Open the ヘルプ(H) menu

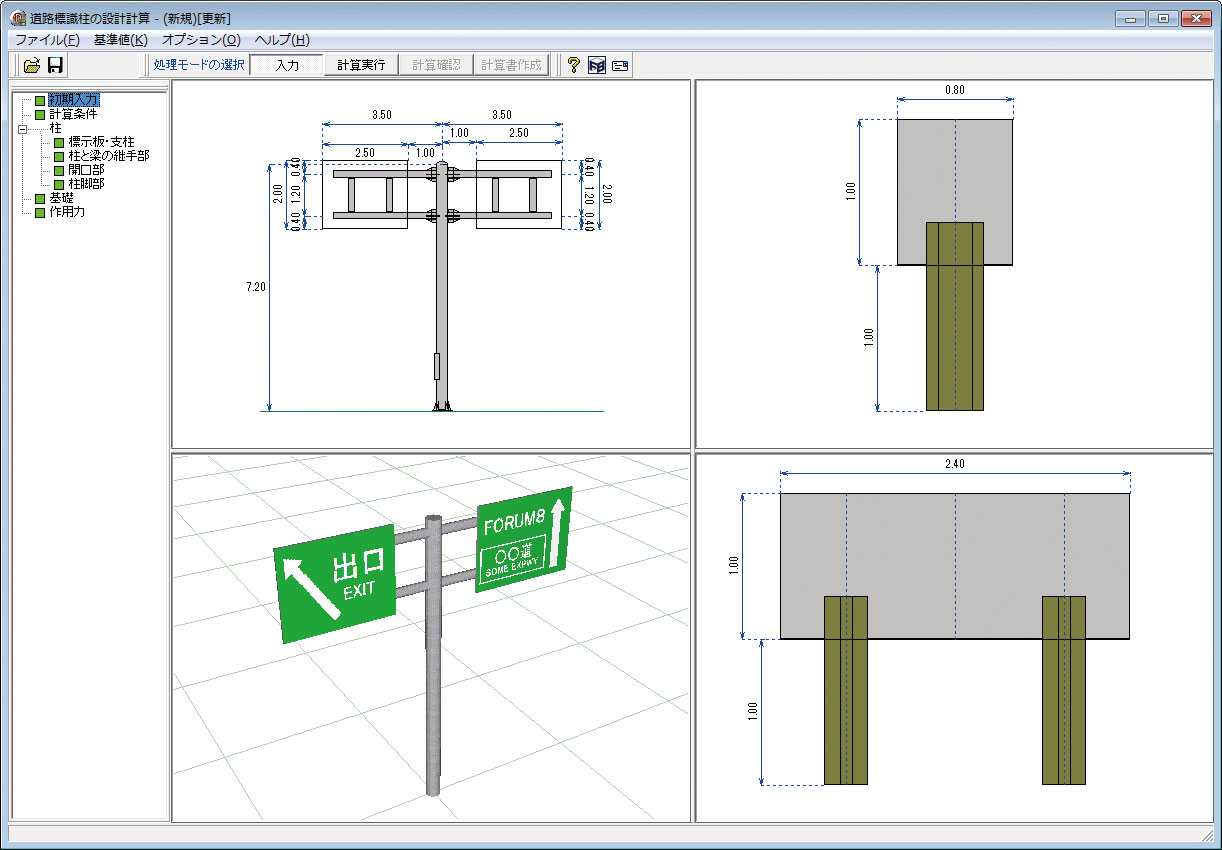click(x=282, y=40)
